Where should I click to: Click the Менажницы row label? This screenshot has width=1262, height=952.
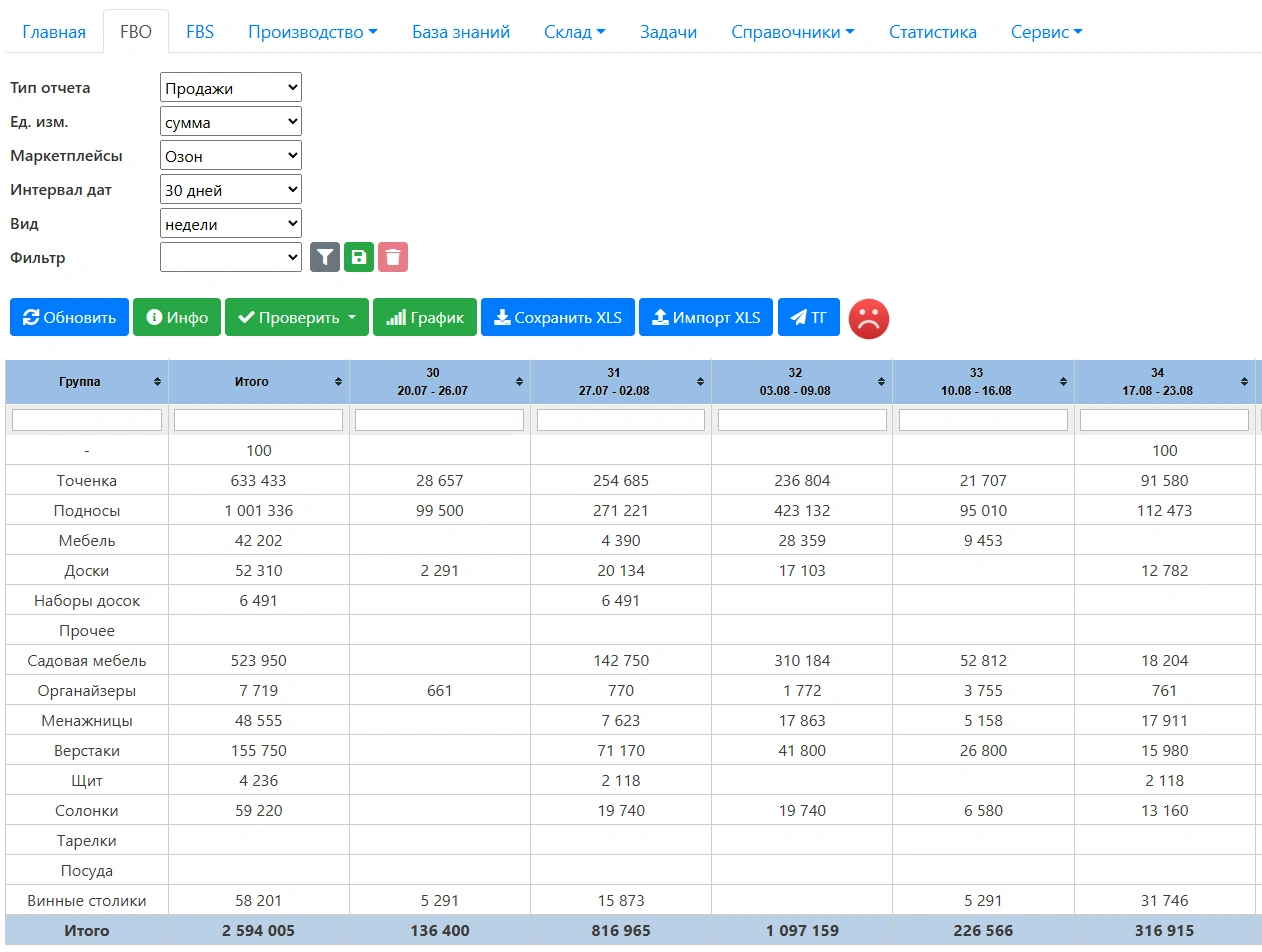coord(87,720)
